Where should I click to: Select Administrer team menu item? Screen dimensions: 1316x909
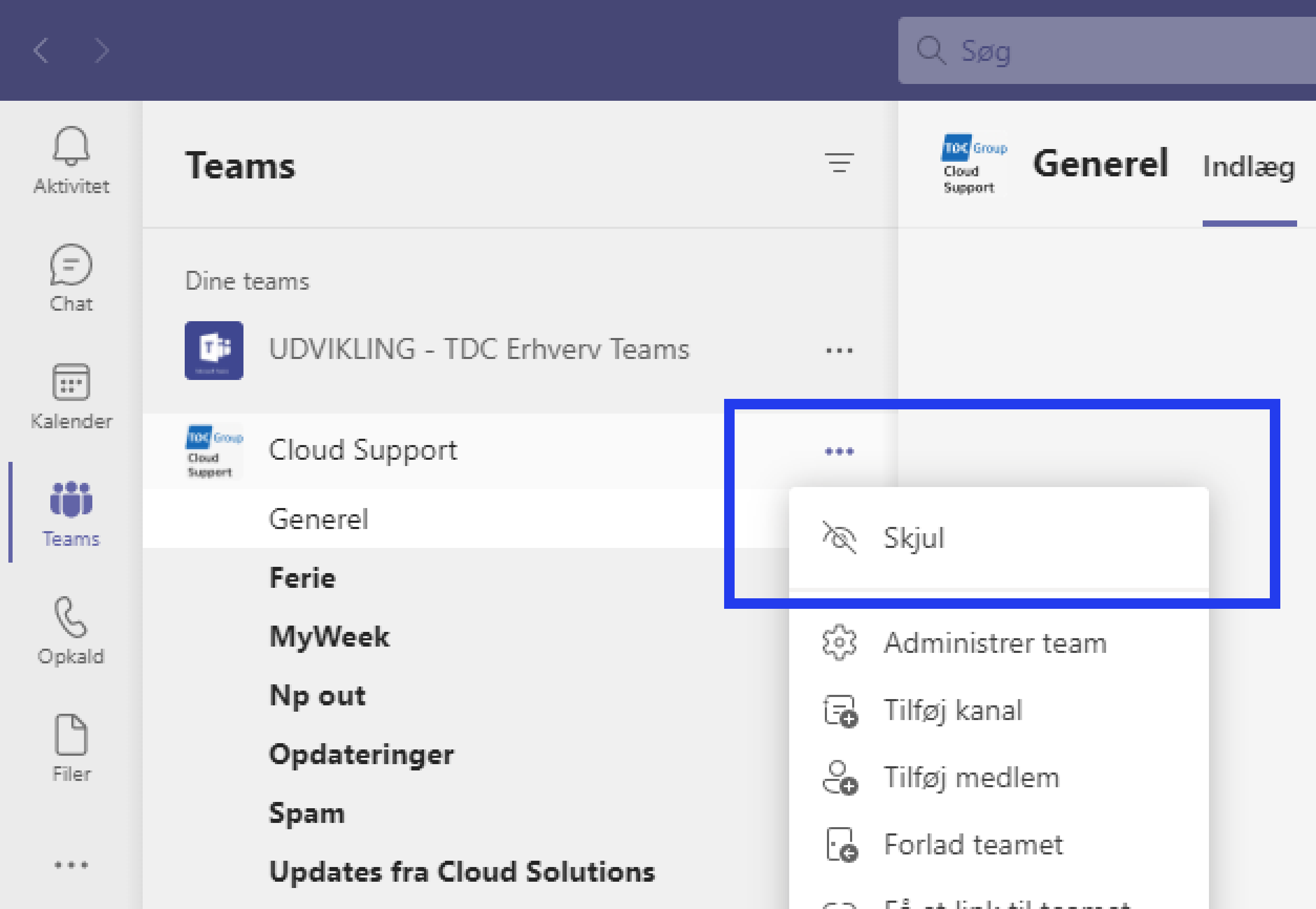[x=994, y=643]
